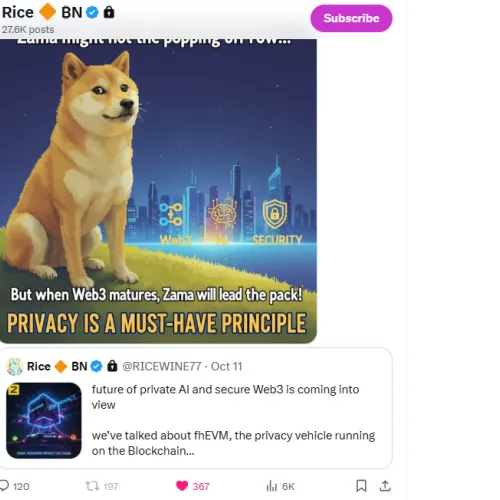Click the Oct 11 timestamp
Screen dimensions: 500x500
(x=226, y=366)
